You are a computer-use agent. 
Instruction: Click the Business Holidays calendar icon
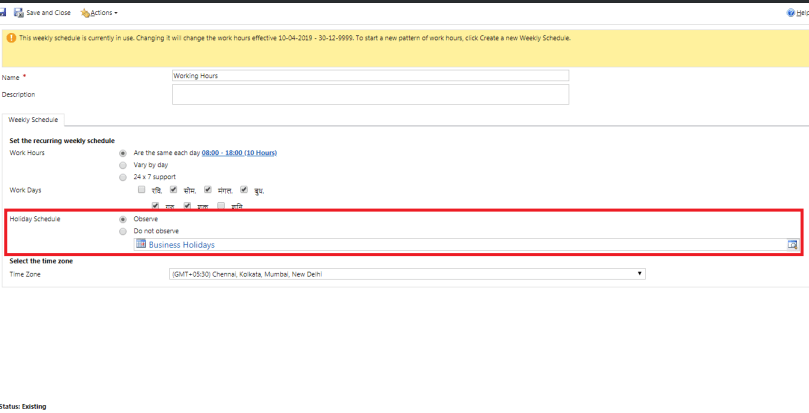(x=141, y=244)
